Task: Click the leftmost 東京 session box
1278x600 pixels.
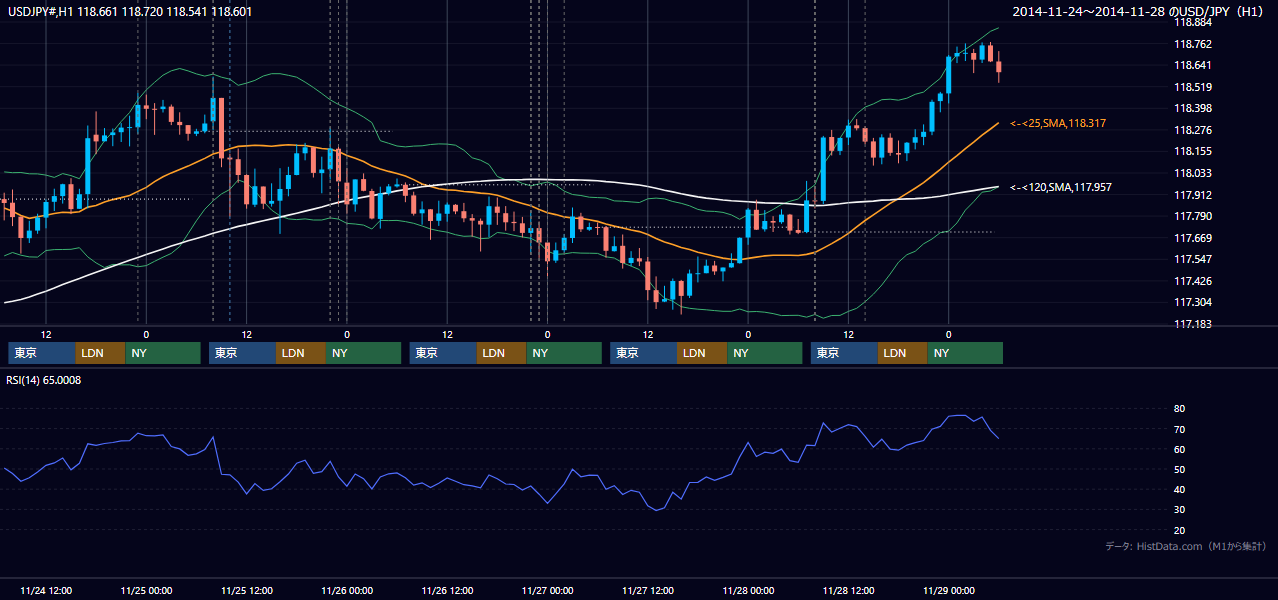Action: coord(42,353)
